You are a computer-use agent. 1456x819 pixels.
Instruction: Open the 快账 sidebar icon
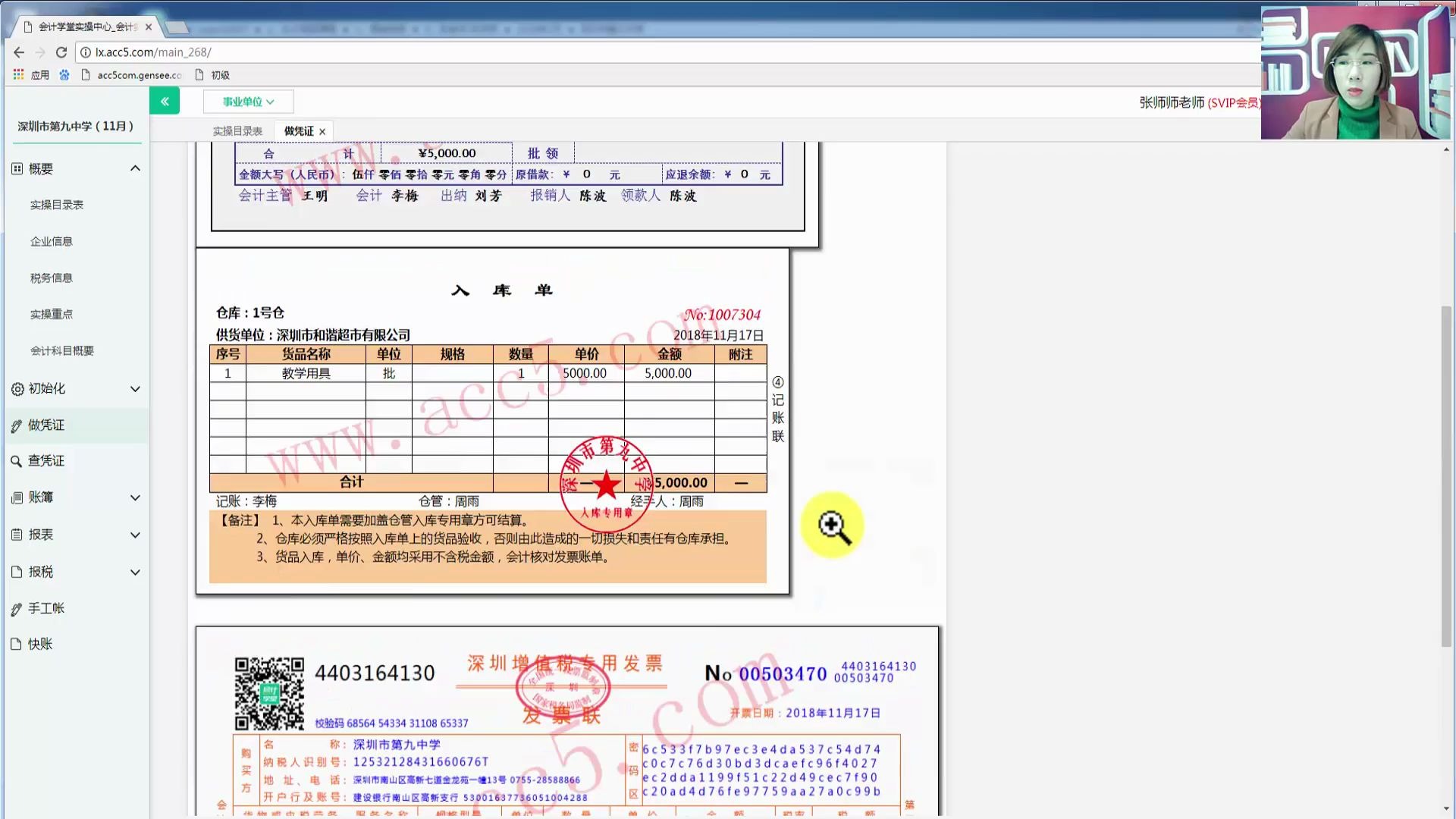click(x=17, y=644)
